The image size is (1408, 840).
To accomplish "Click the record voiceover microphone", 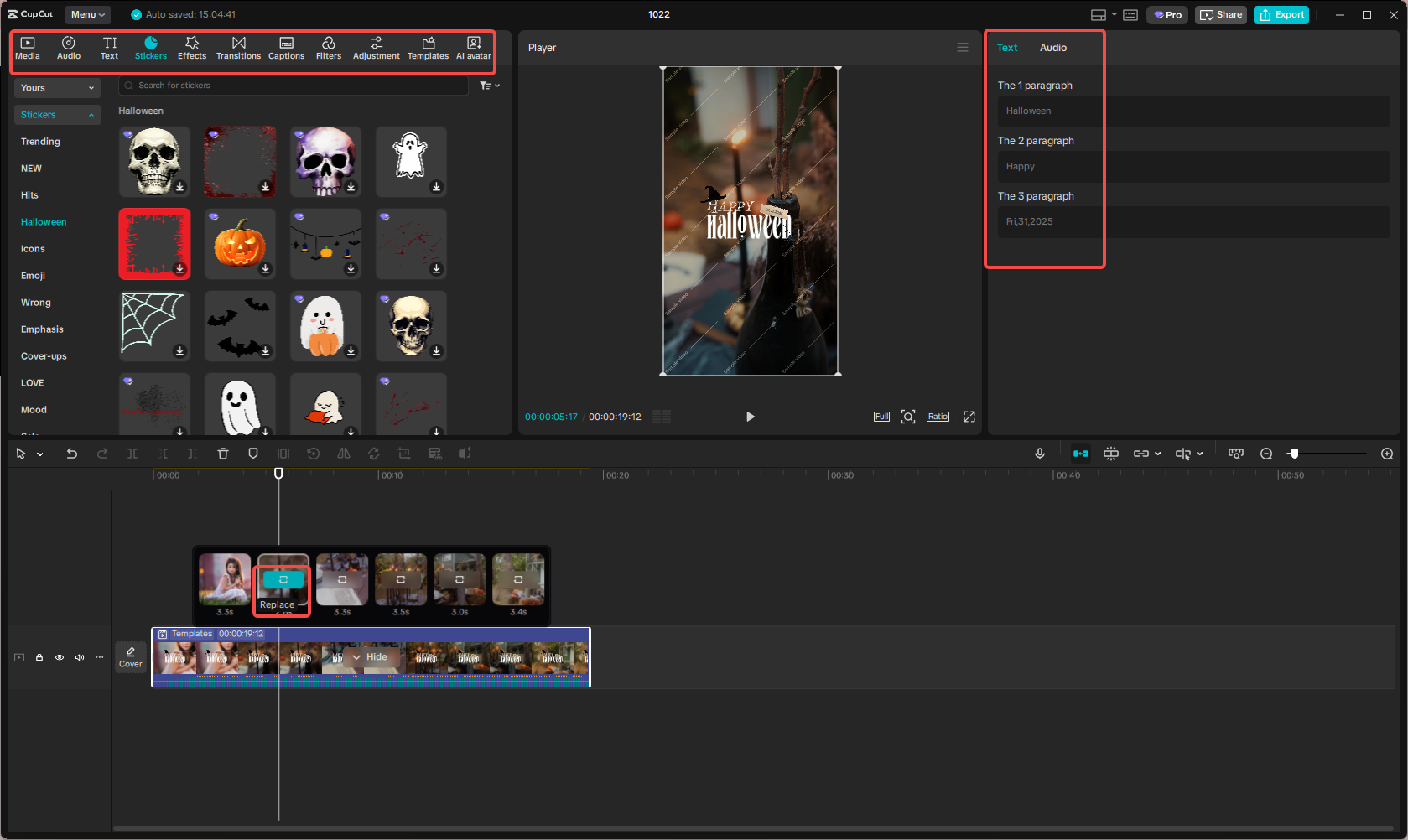I will tap(1040, 454).
